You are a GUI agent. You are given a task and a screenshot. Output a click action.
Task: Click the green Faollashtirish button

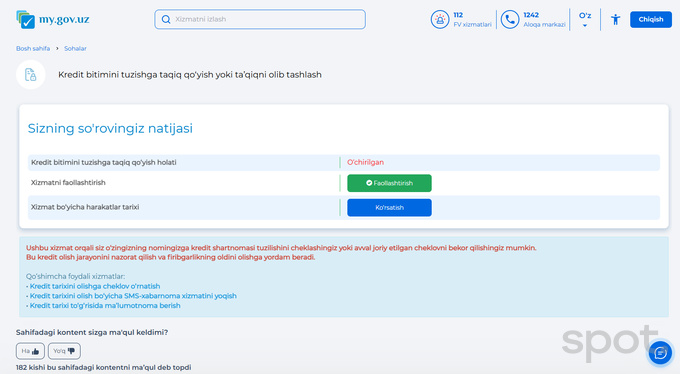(x=389, y=183)
